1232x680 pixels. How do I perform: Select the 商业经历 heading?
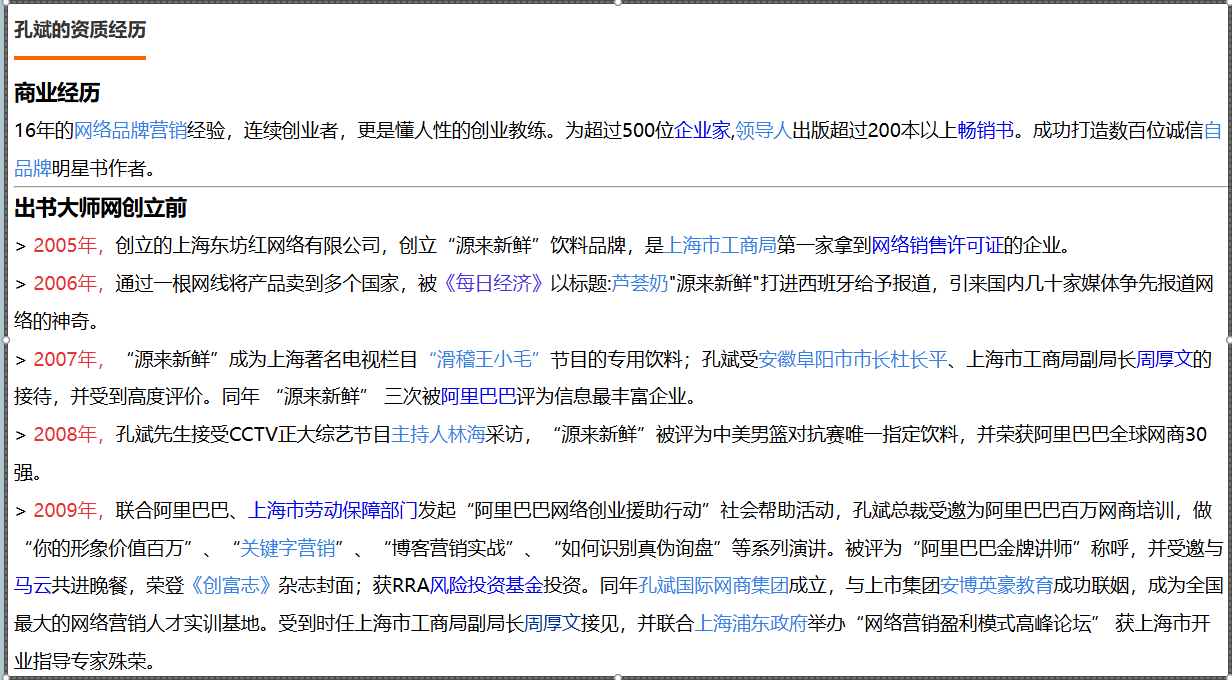(57, 94)
